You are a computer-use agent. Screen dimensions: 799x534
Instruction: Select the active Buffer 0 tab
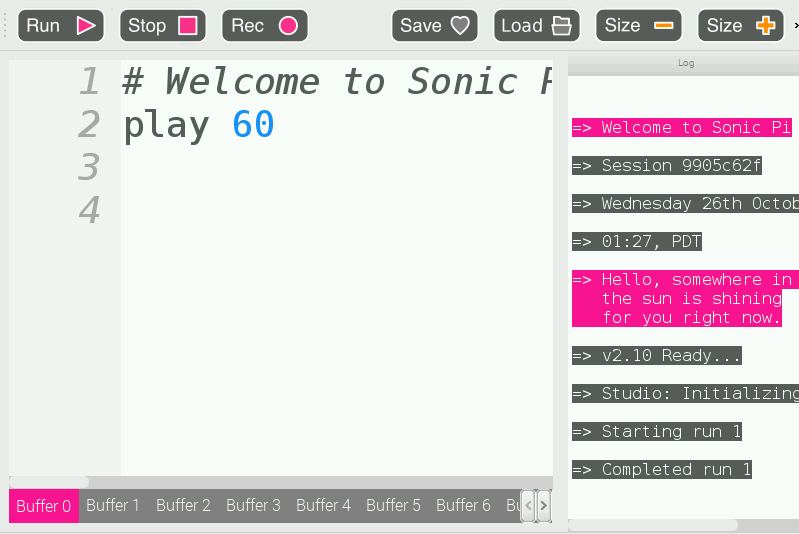(x=44, y=506)
